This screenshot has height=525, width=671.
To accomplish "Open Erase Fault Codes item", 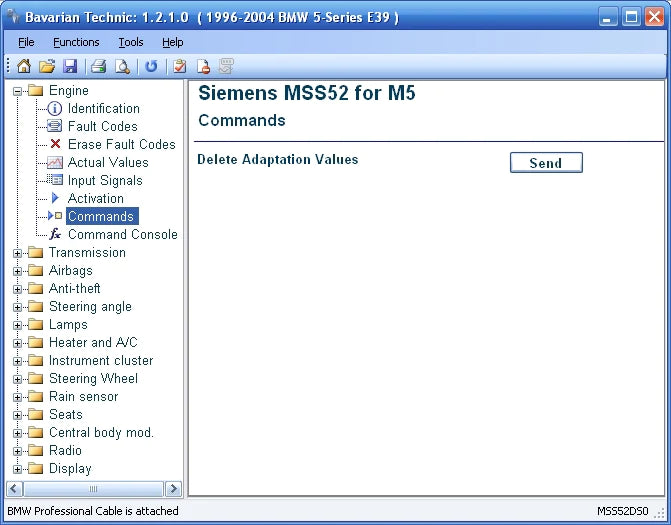I will coord(121,145).
